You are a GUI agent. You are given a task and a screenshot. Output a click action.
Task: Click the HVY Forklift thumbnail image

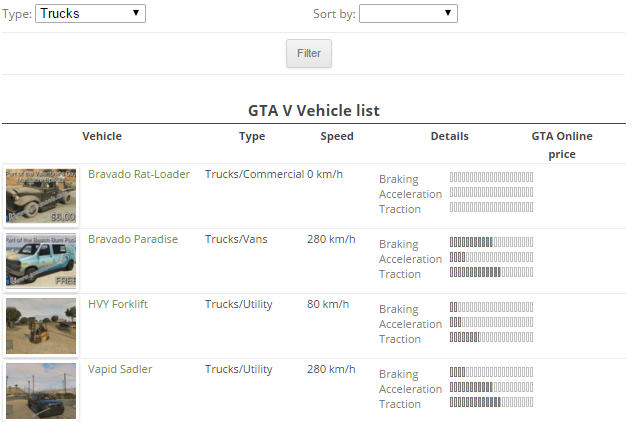[41, 326]
